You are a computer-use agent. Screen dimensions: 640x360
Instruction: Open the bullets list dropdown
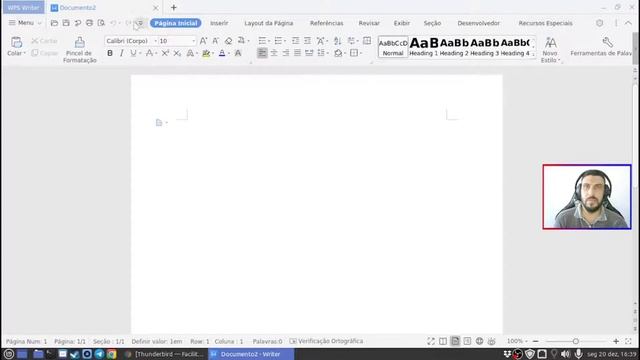tap(269, 41)
